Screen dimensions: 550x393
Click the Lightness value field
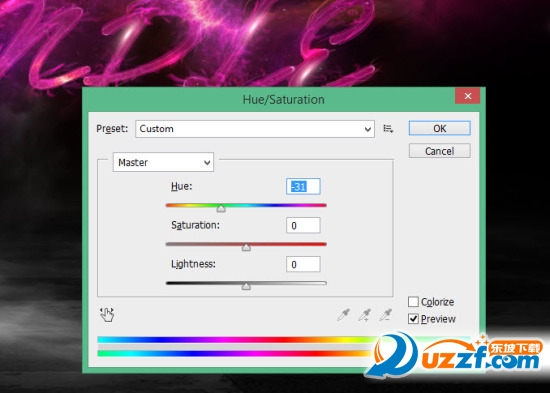pyautogui.click(x=303, y=264)
